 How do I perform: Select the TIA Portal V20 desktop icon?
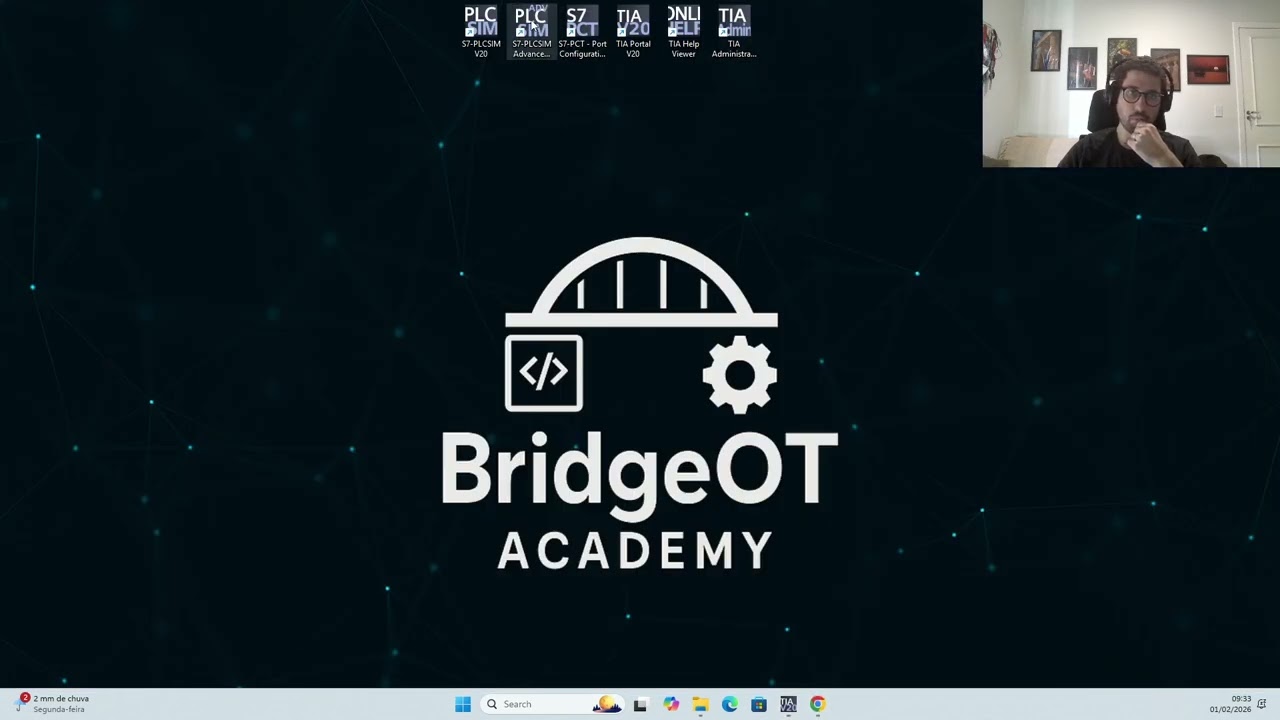point(632,32)
